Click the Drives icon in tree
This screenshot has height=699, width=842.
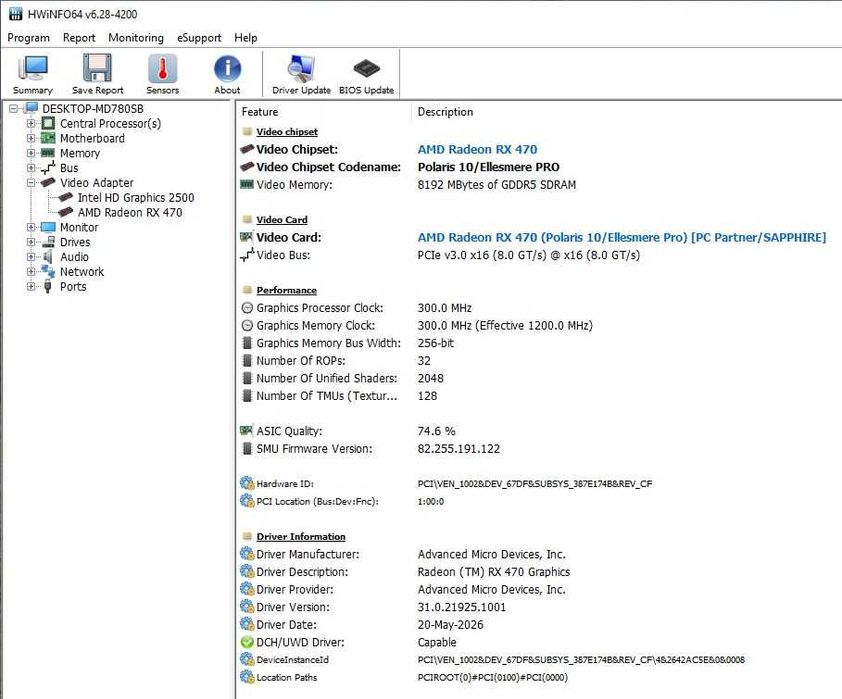[x=48, y=242]
